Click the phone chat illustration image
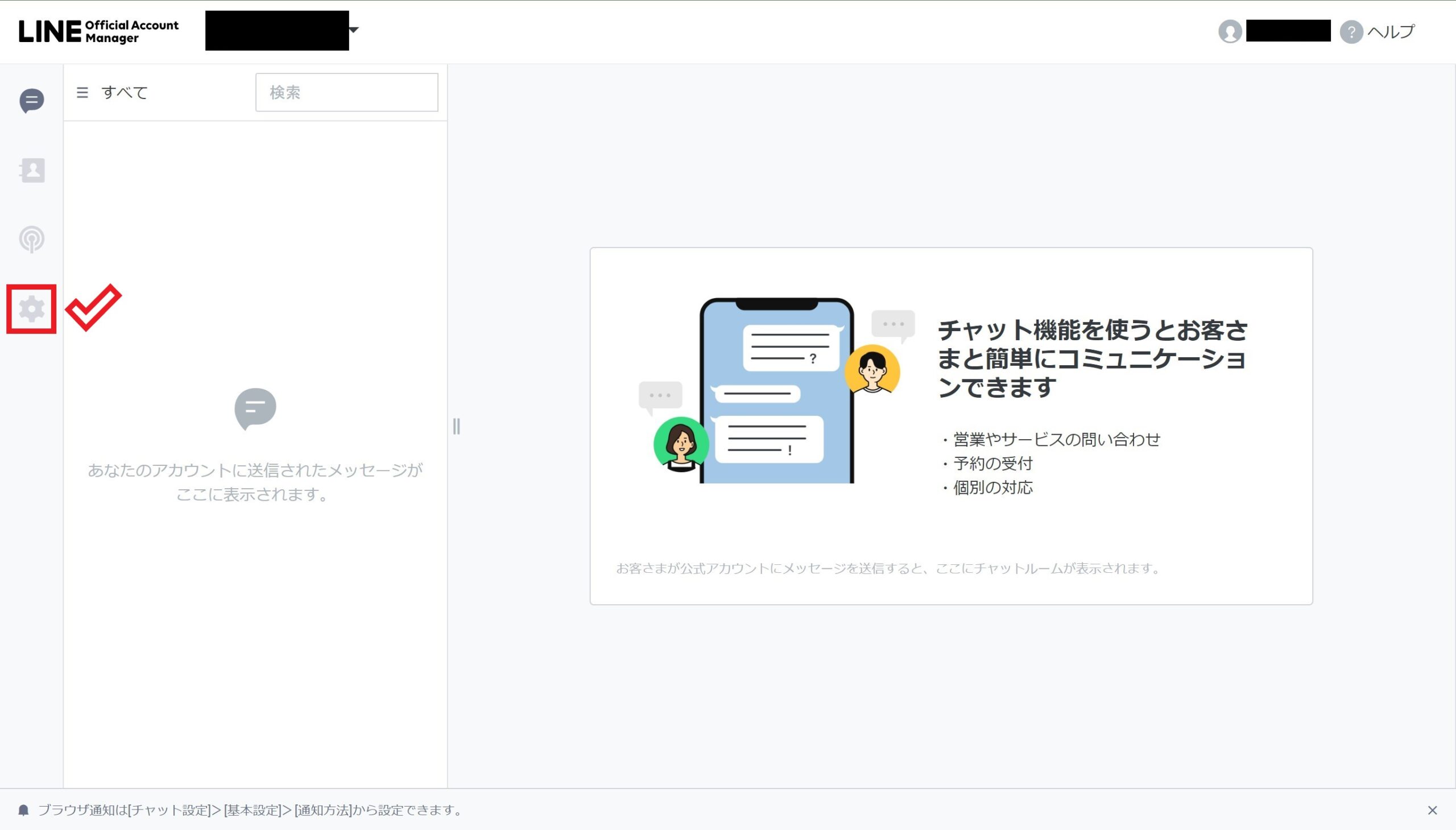The width and height of the screenshot is (1456, 830). (776, 390)
